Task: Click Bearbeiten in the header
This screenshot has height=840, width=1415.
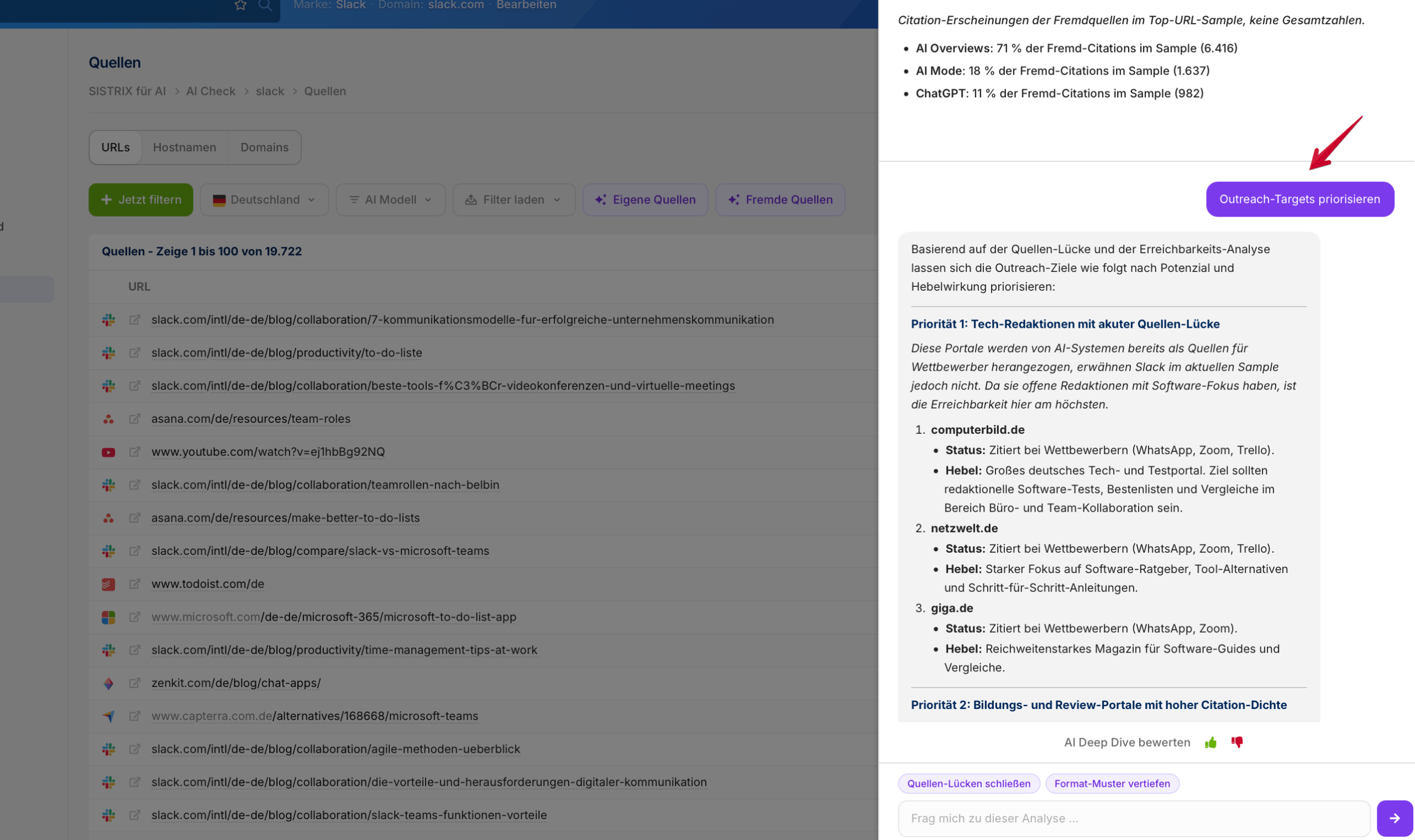Action: 526,5
